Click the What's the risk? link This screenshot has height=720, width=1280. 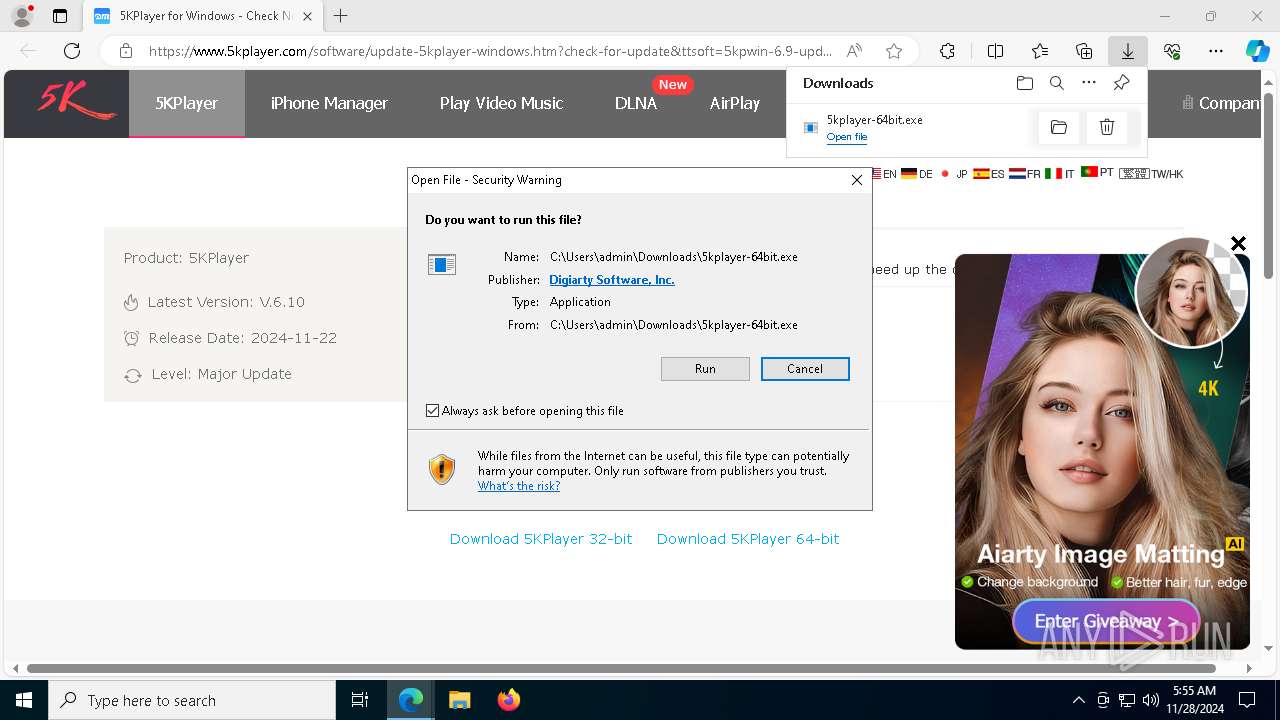click(x=519, y=486)
